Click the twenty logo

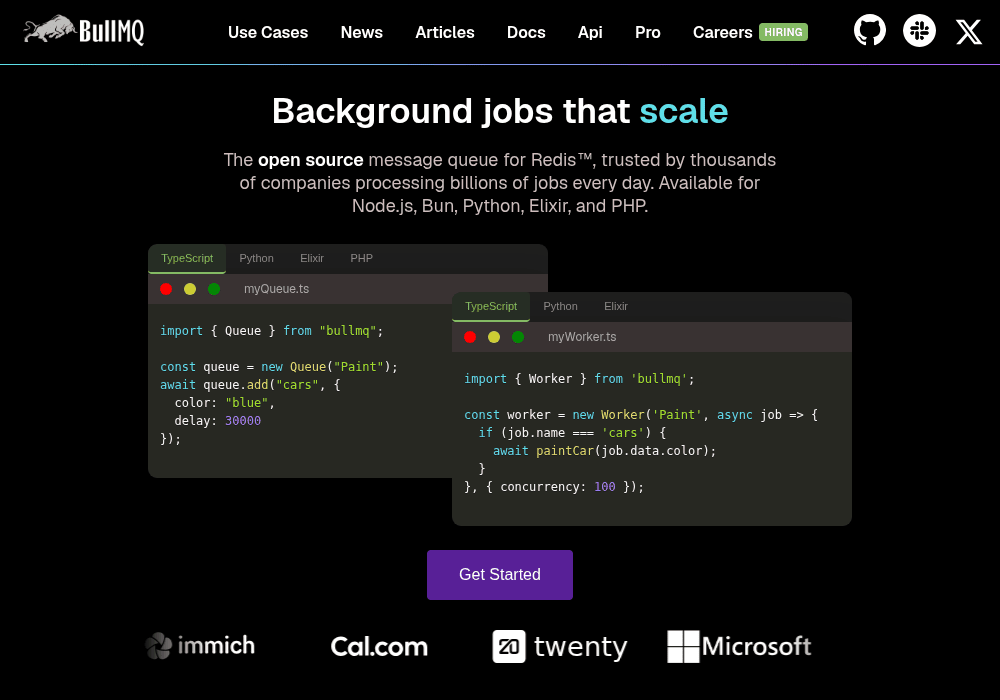pyautogui.click(x=559, y=646)
